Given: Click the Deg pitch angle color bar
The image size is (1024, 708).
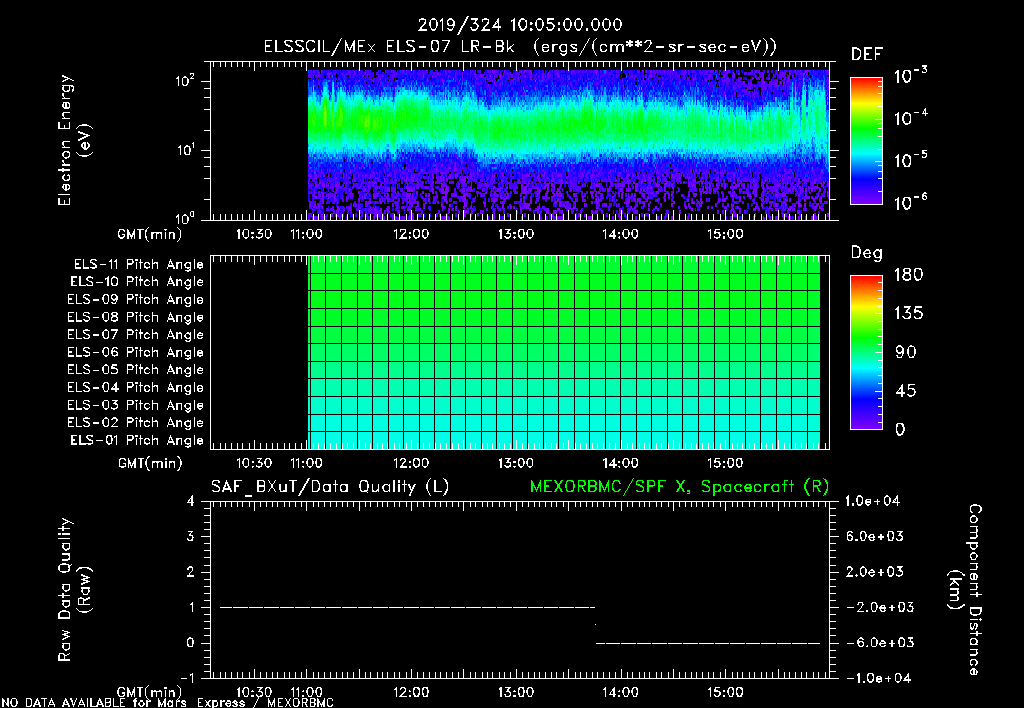Looking at the screenshot, I should tap(866, 352).
